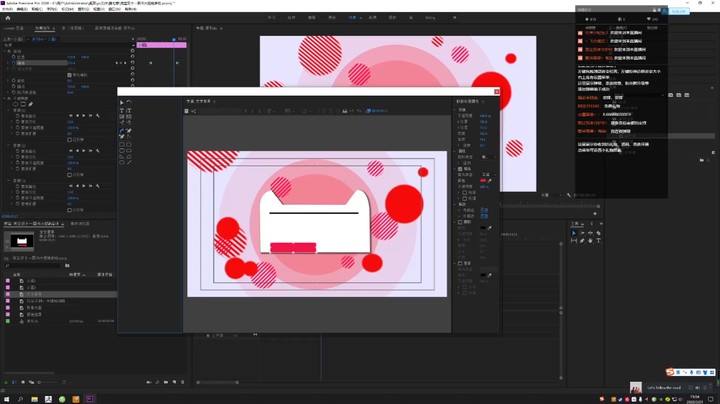Close the legacy title designer window
Screen dimensions: 720x404
pyautogui.click(x=496, y=92)
